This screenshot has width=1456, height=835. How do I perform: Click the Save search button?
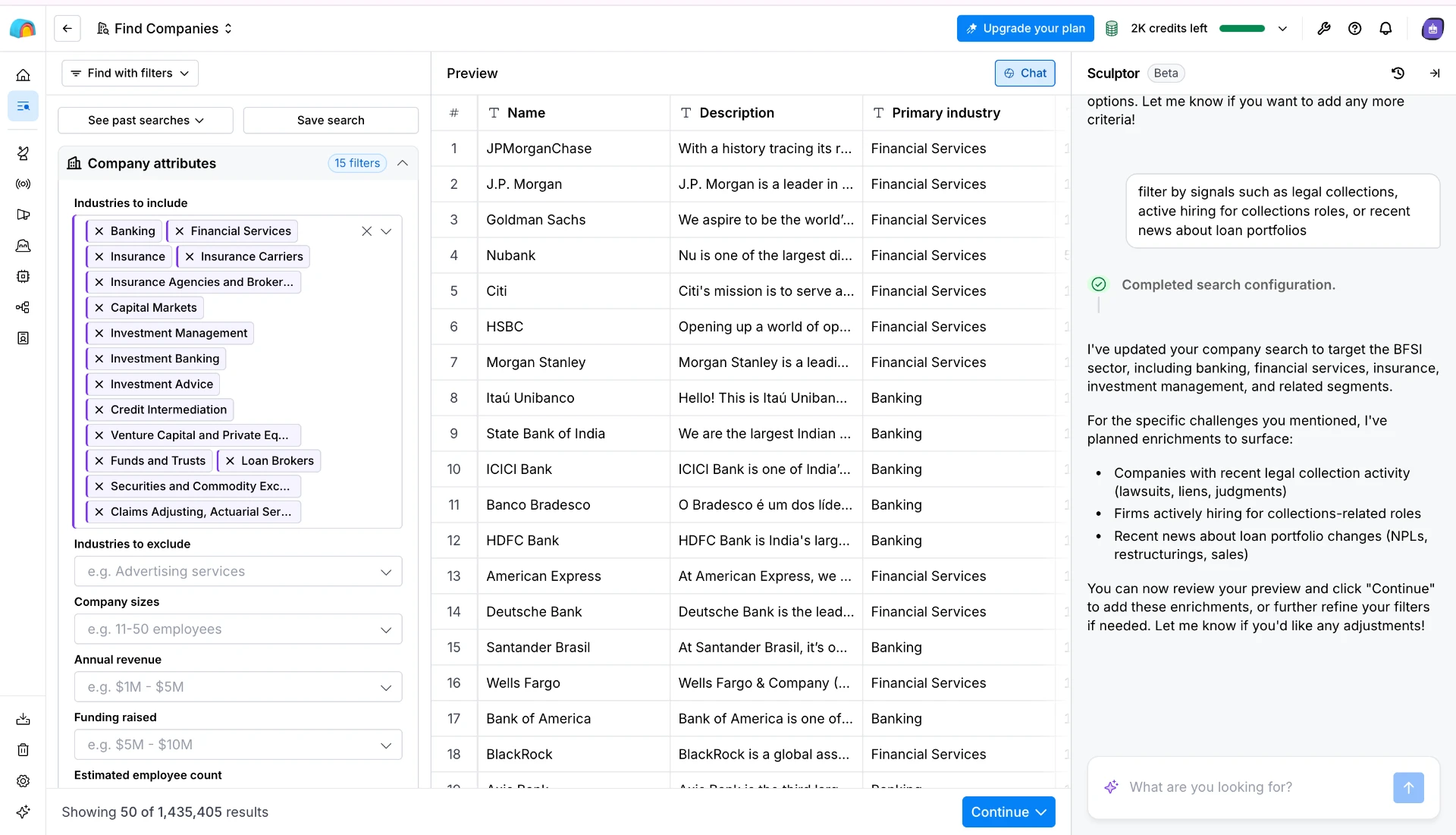tap(331, 121)
